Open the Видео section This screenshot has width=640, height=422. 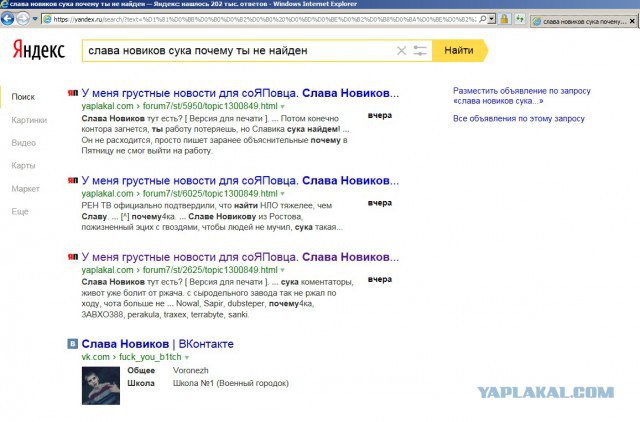[24, 143]
